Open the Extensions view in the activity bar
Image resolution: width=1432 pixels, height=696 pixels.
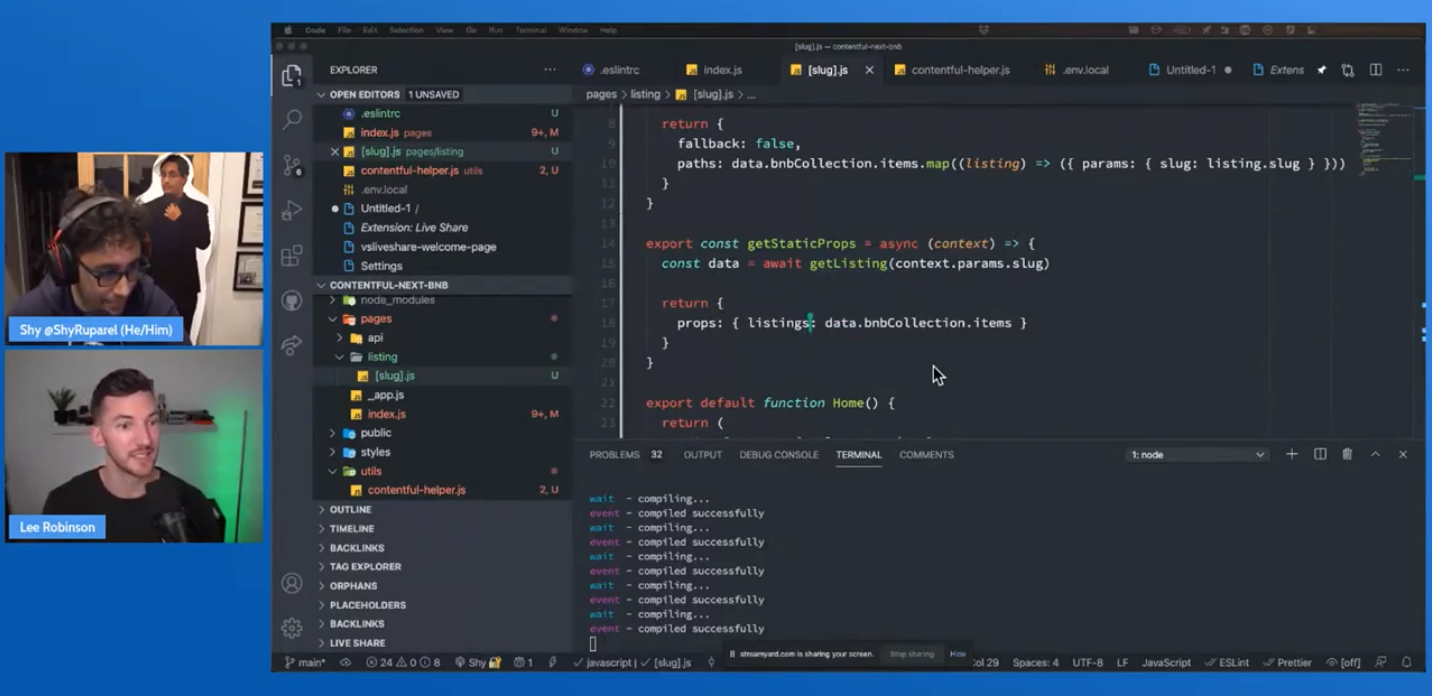pos(292,256)
